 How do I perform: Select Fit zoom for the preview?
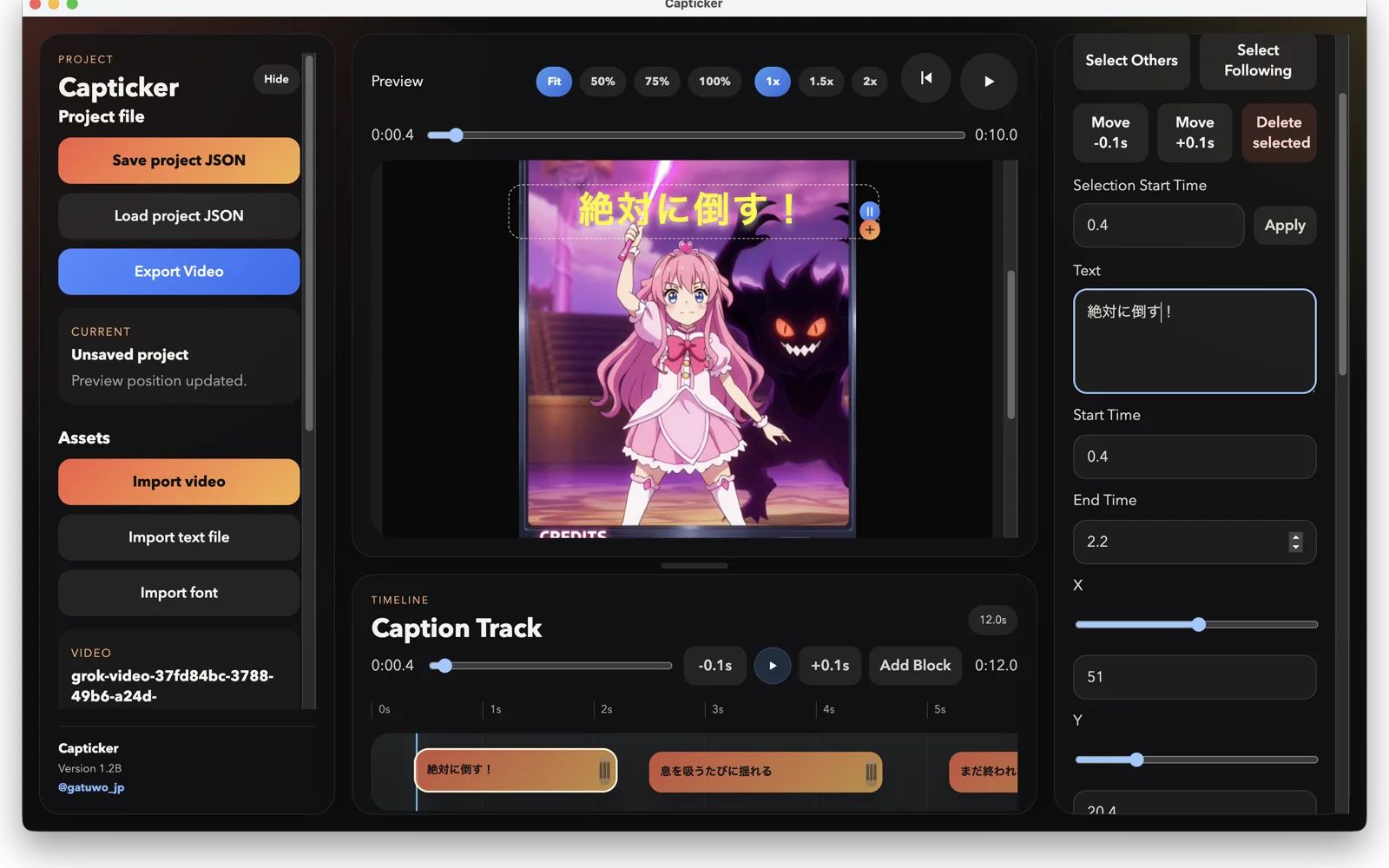554,82
